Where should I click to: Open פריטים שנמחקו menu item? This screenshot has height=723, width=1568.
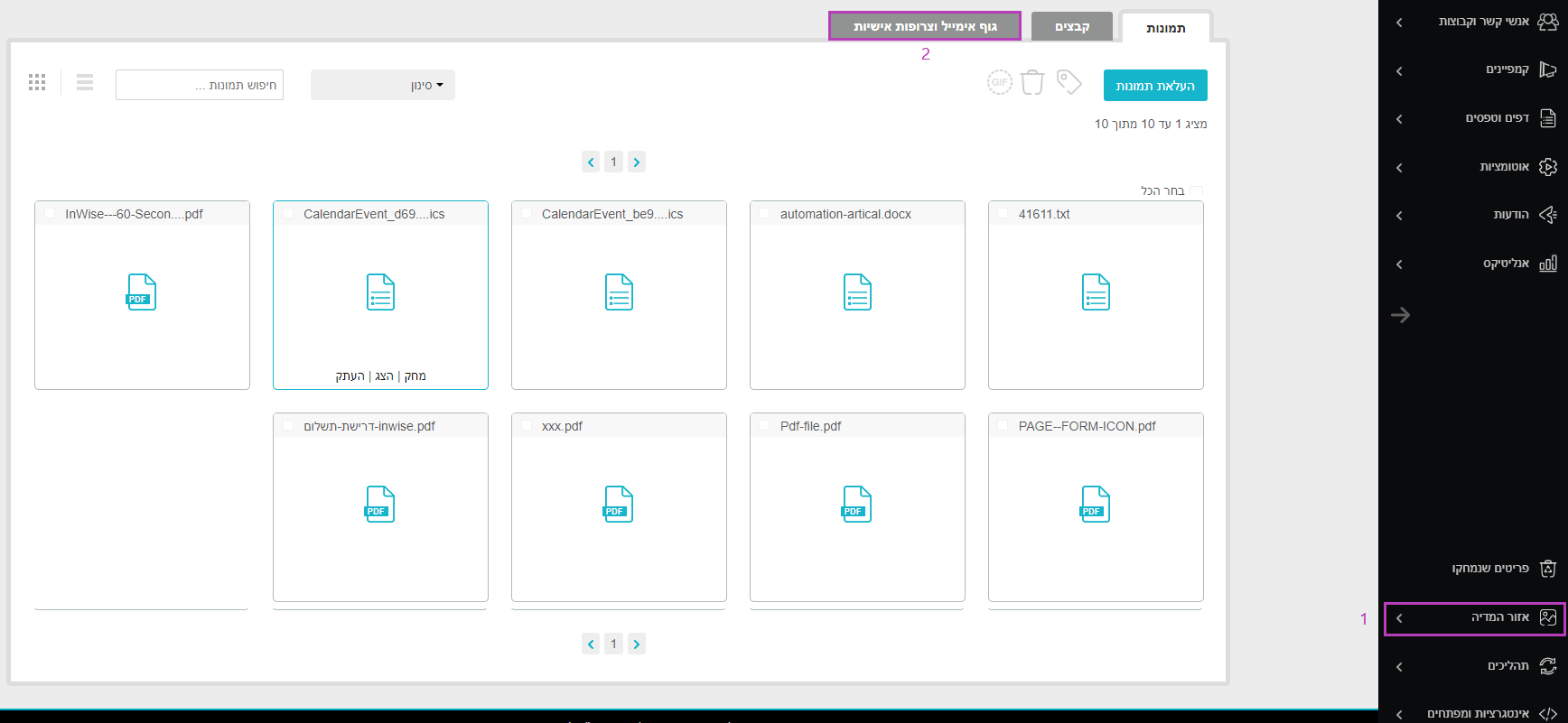(x=1490, y=569)
